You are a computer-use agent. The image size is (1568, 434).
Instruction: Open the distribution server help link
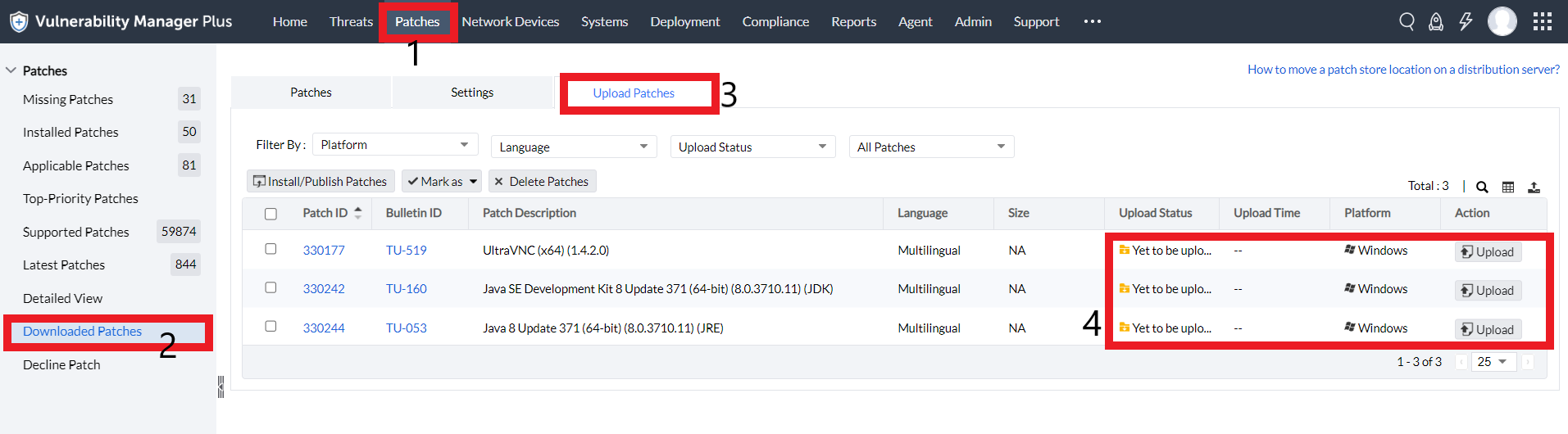(1403, 70)
